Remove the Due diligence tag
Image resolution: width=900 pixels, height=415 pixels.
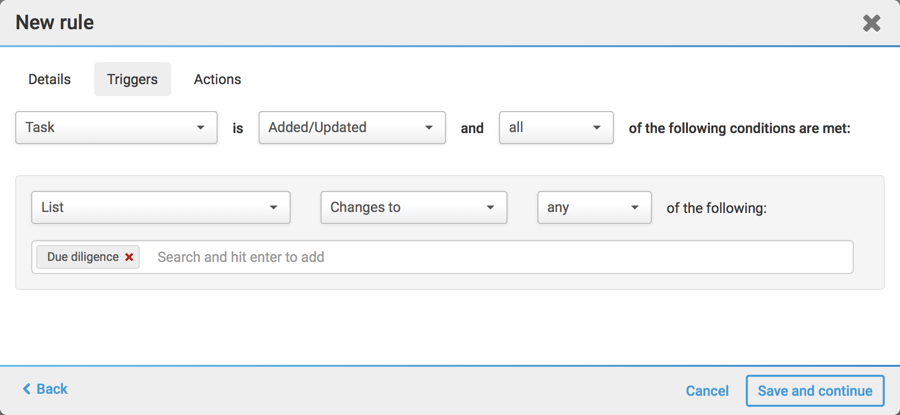[x=129, y=258]
